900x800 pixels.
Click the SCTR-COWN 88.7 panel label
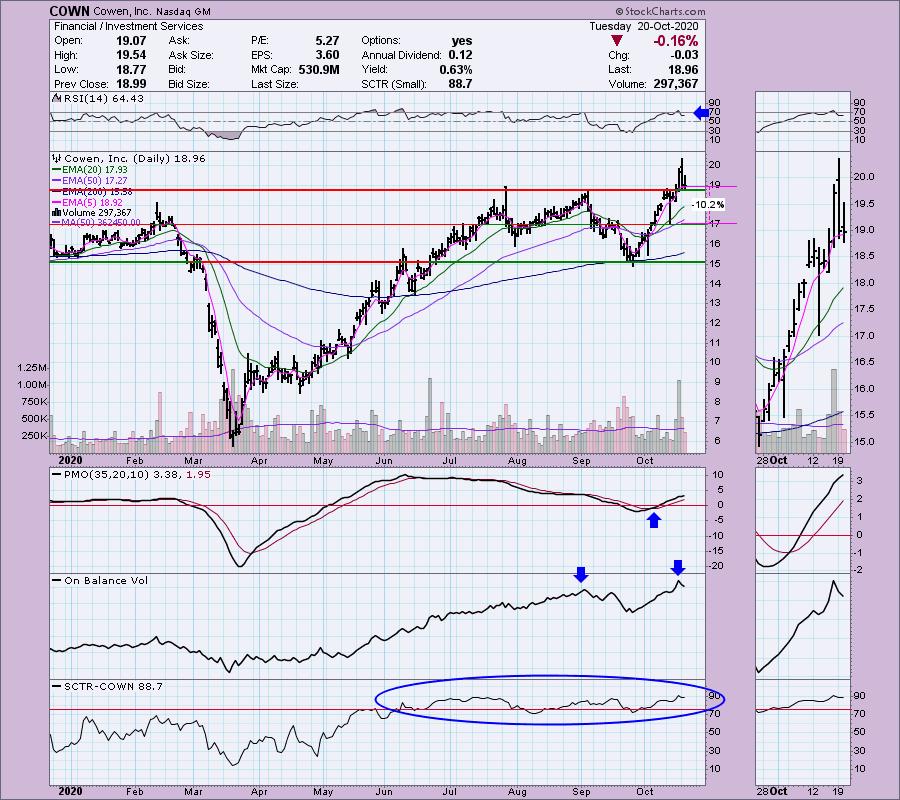tap(107, 686)
